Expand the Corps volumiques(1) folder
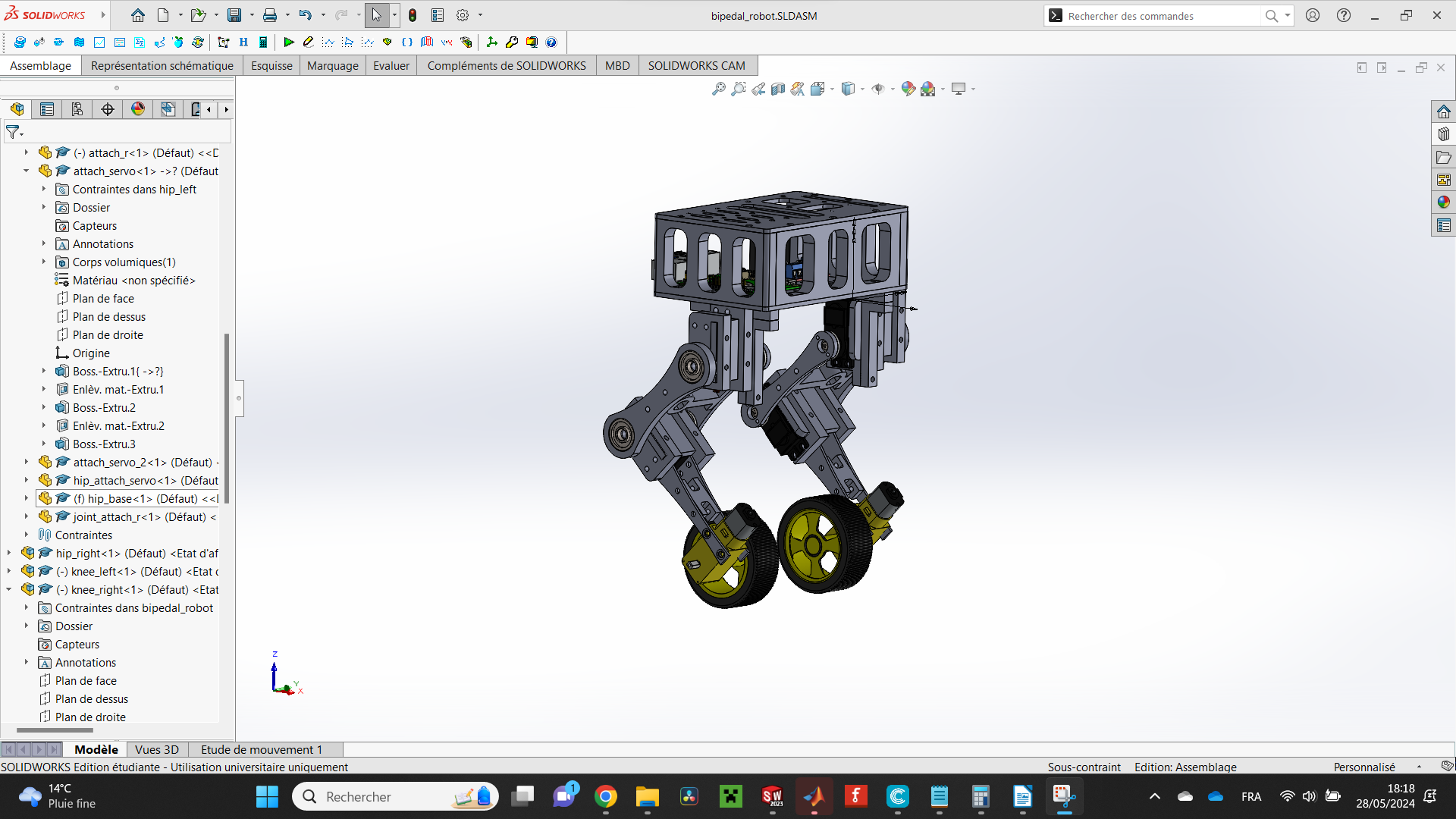1456x819 pixels. tap(43, 262)
